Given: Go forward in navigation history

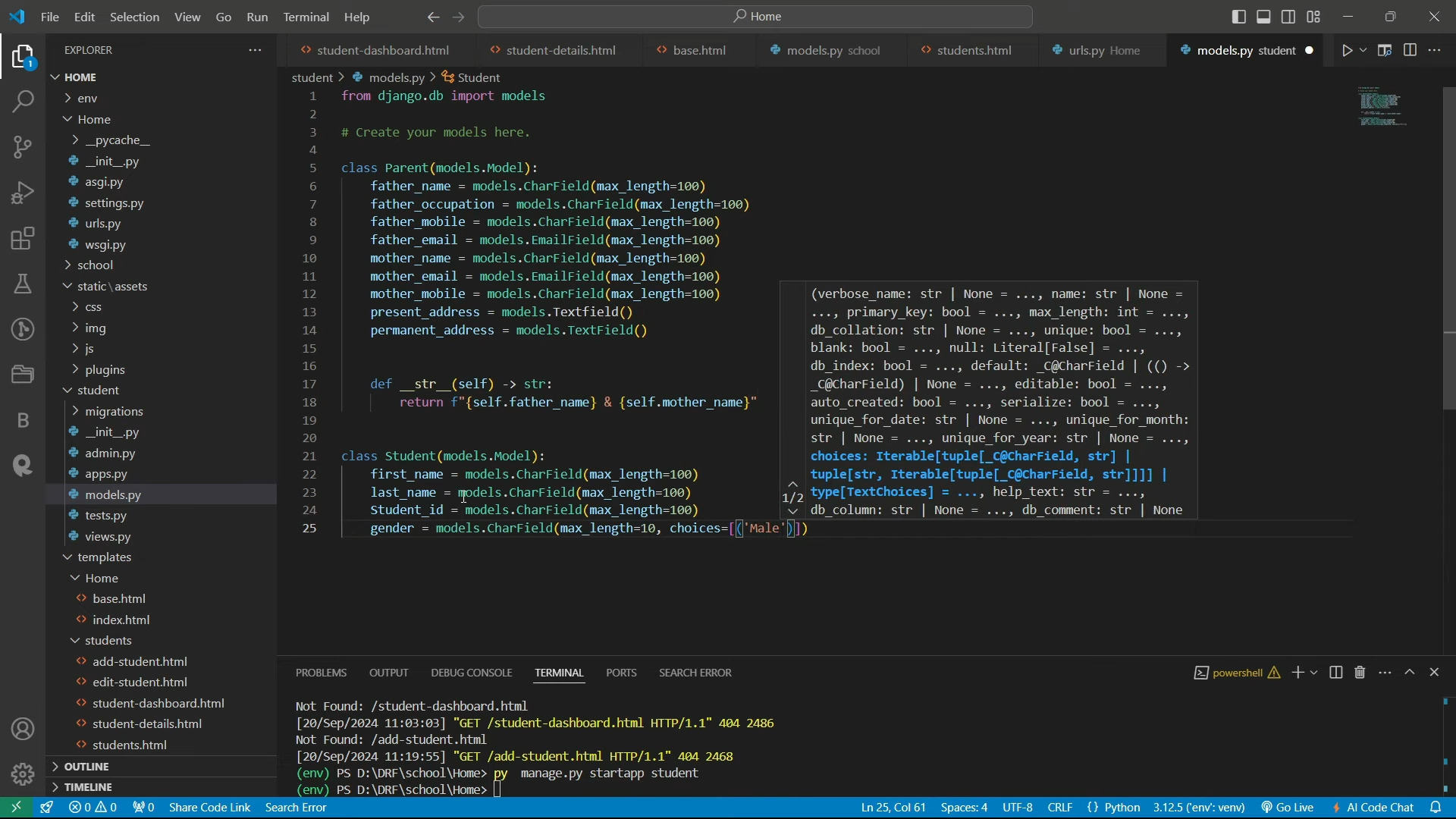Looking at the screenshot, I should [x=458, y=17].
